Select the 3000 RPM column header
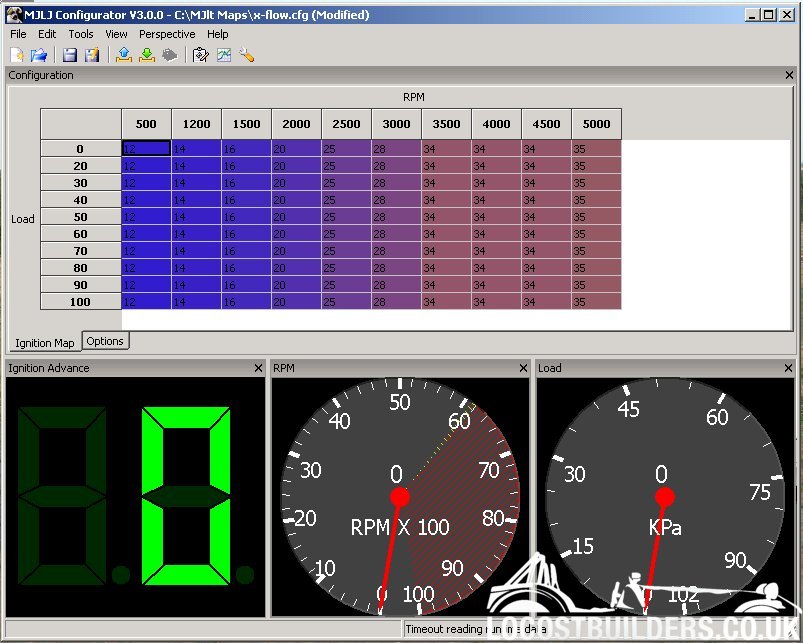The width and height of the screenshot is (803, 643). click(396, 124)
